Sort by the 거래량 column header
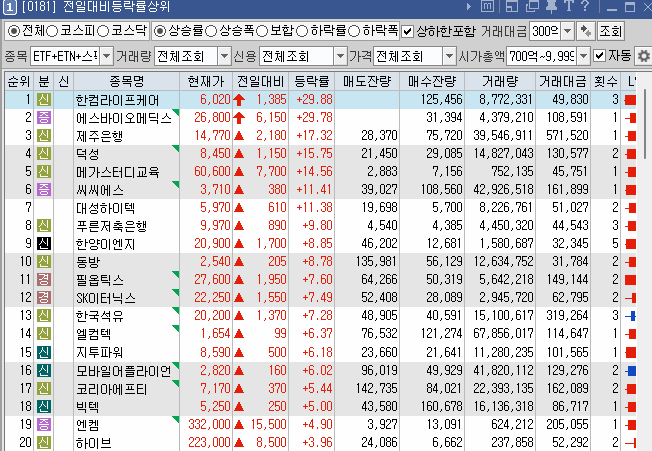 [500, 81]
